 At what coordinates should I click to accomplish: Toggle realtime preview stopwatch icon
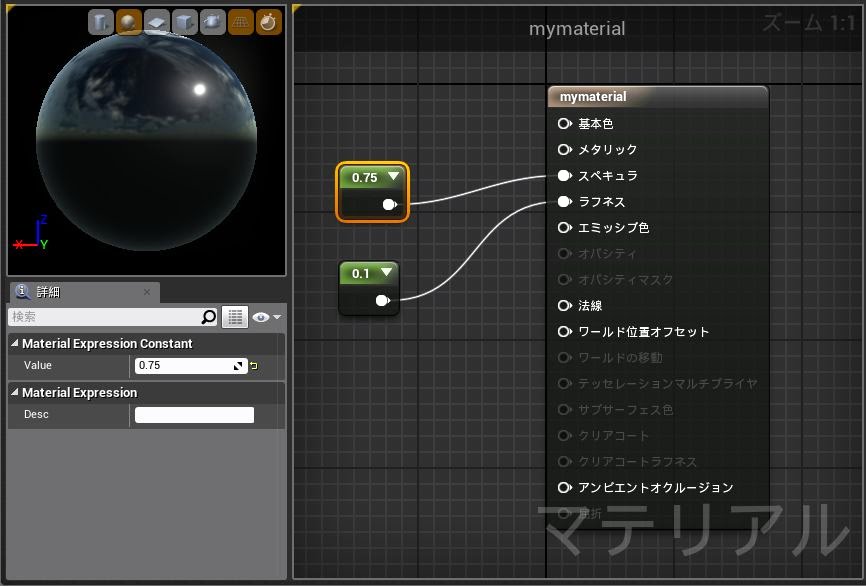(x=269, y=22)
